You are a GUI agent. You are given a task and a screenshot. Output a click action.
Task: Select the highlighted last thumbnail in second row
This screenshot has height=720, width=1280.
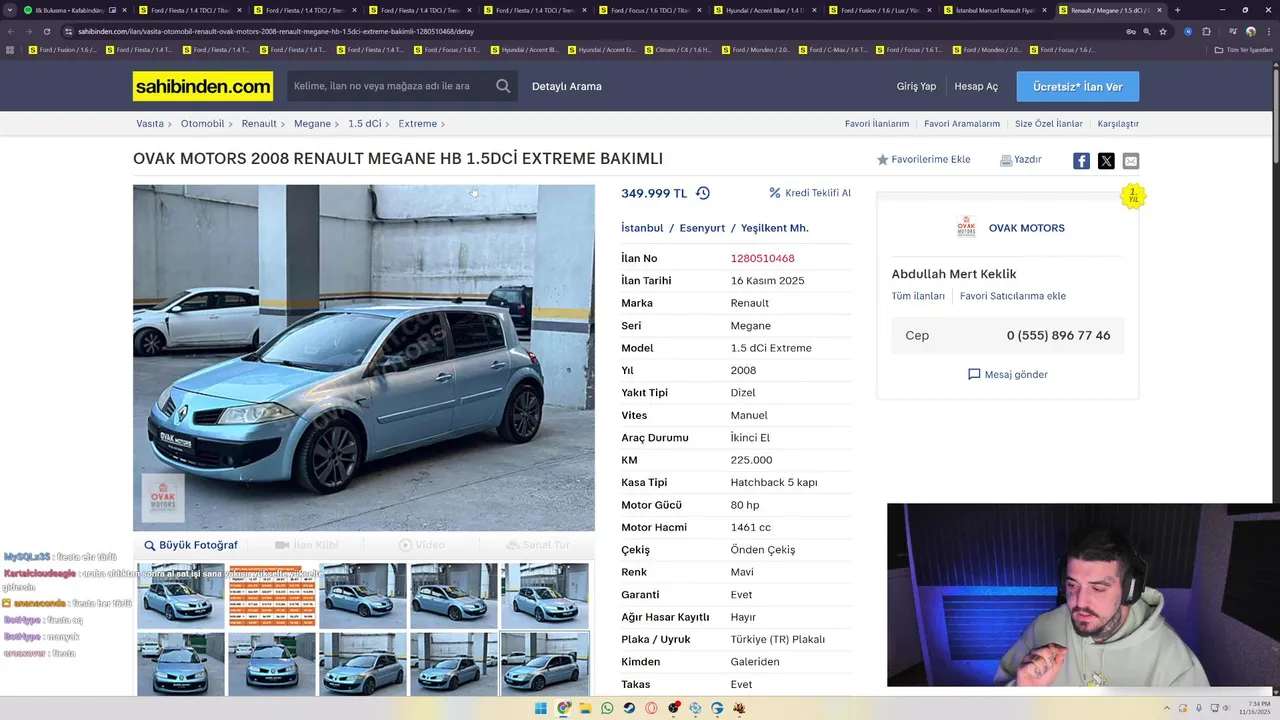[545, 663]
